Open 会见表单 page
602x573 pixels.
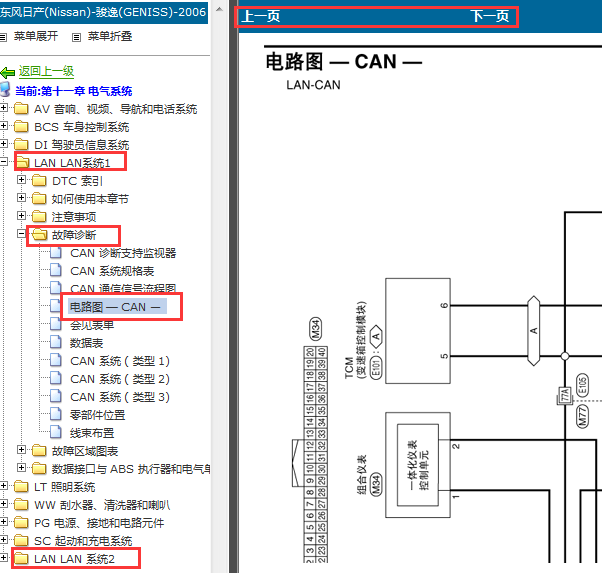click(92, 325)
